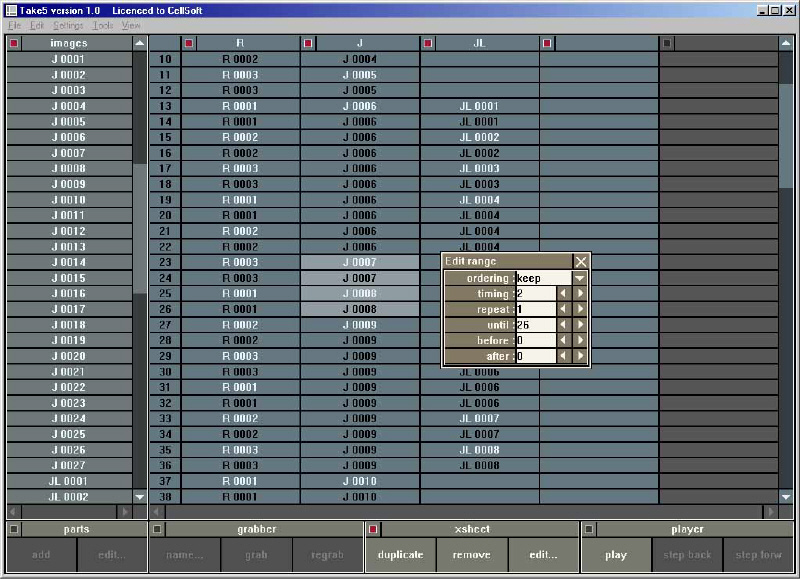The height and width of the screenshot is (579, 800).
Task: Toggle the grey checkbox of the last column
Action: (667, 43)
